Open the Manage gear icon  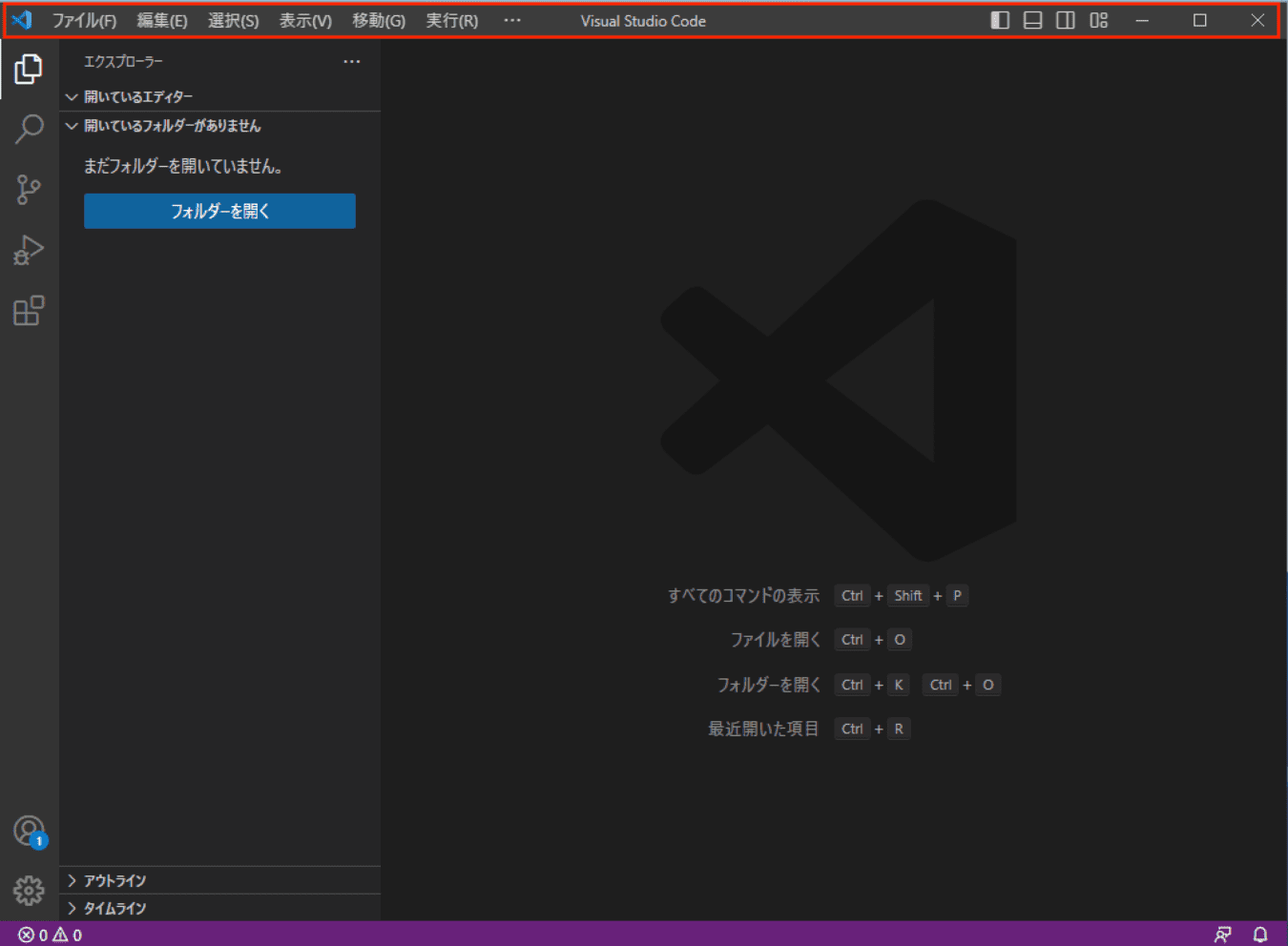click(29, 891)
